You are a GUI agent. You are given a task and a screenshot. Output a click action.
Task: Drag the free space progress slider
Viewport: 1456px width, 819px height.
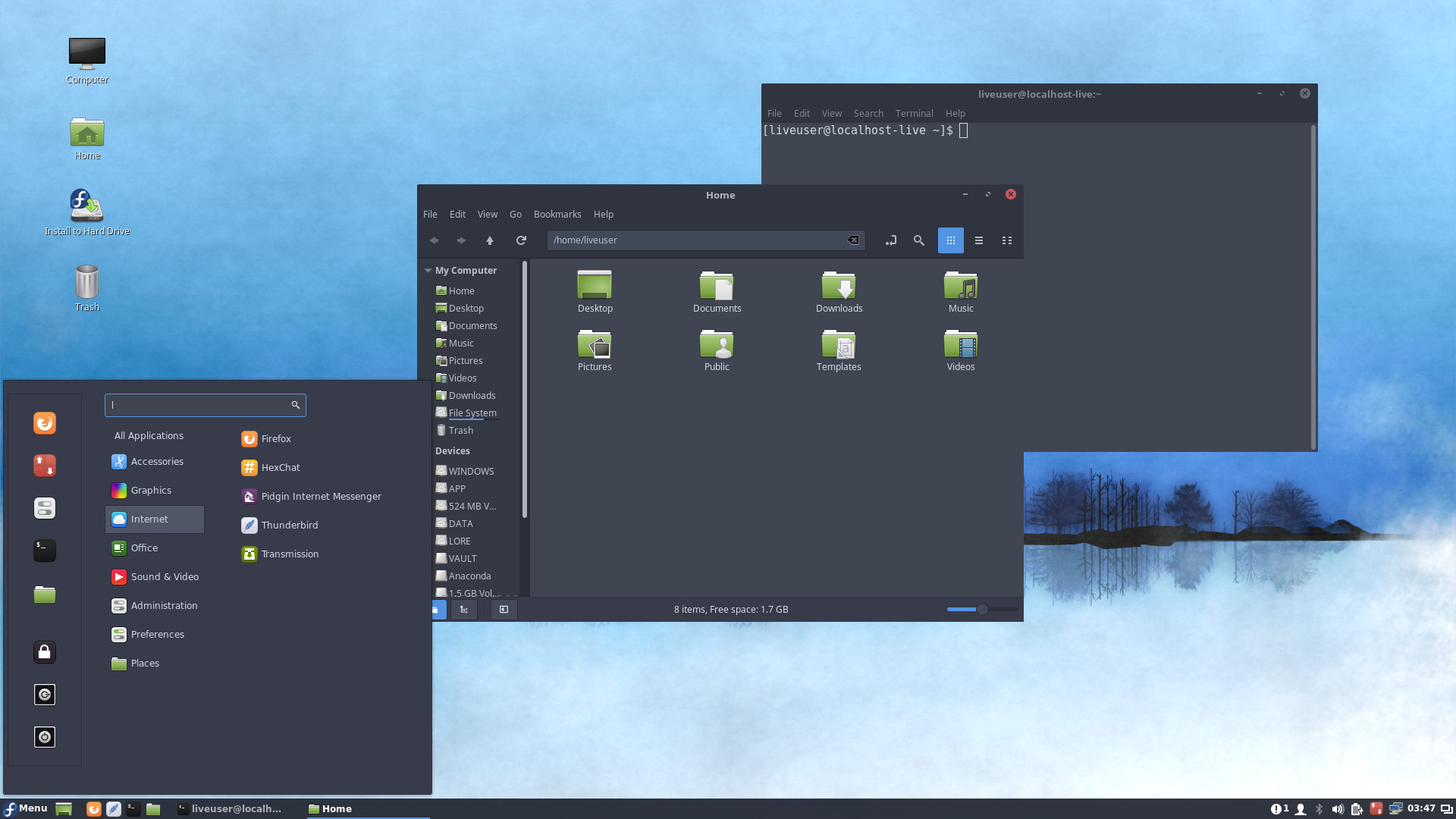pos(981,609)
